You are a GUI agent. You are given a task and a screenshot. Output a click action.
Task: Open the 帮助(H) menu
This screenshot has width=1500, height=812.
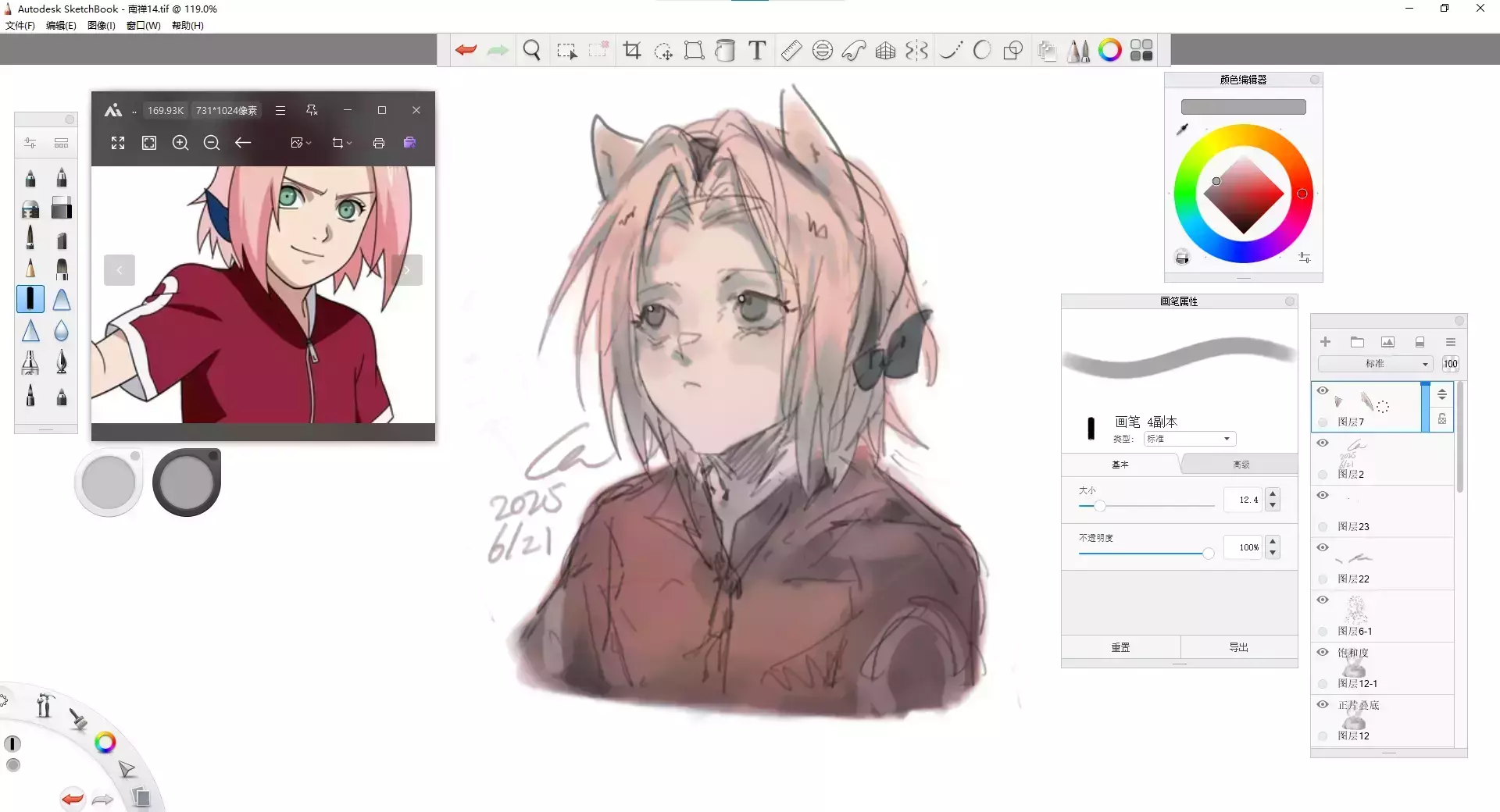(187, 26)
